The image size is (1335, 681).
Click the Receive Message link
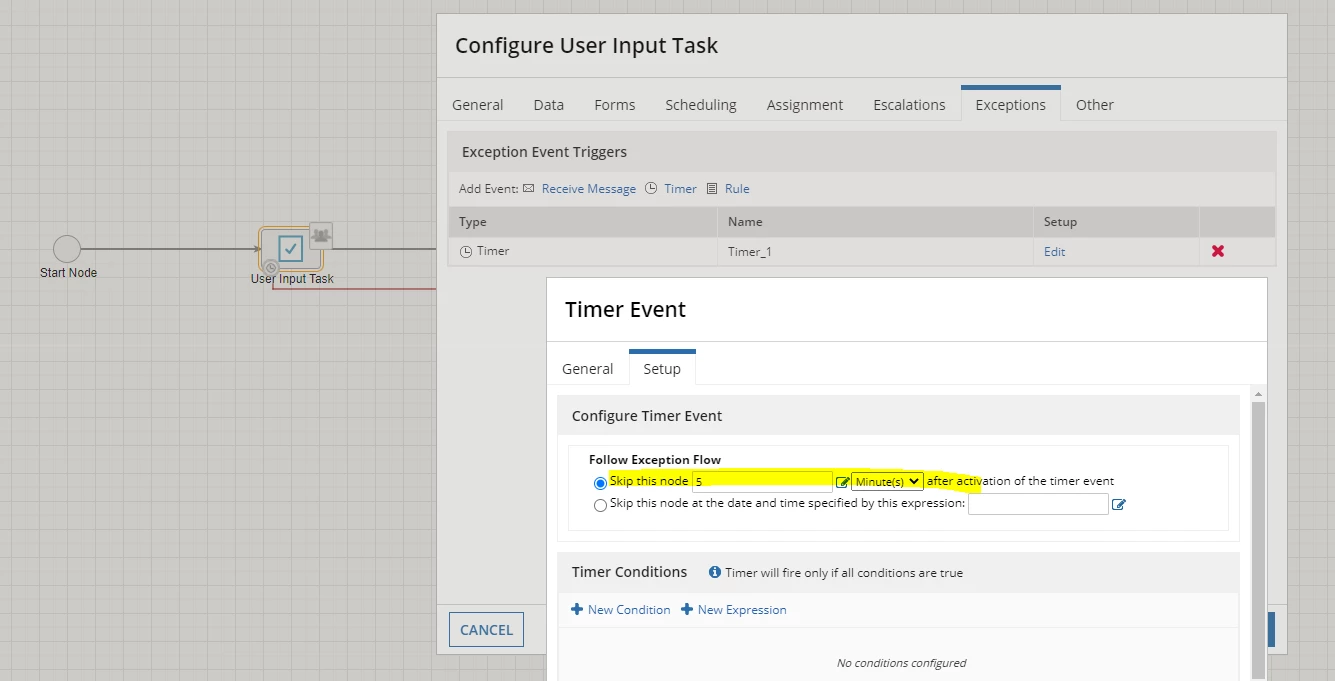click(589, 188)
